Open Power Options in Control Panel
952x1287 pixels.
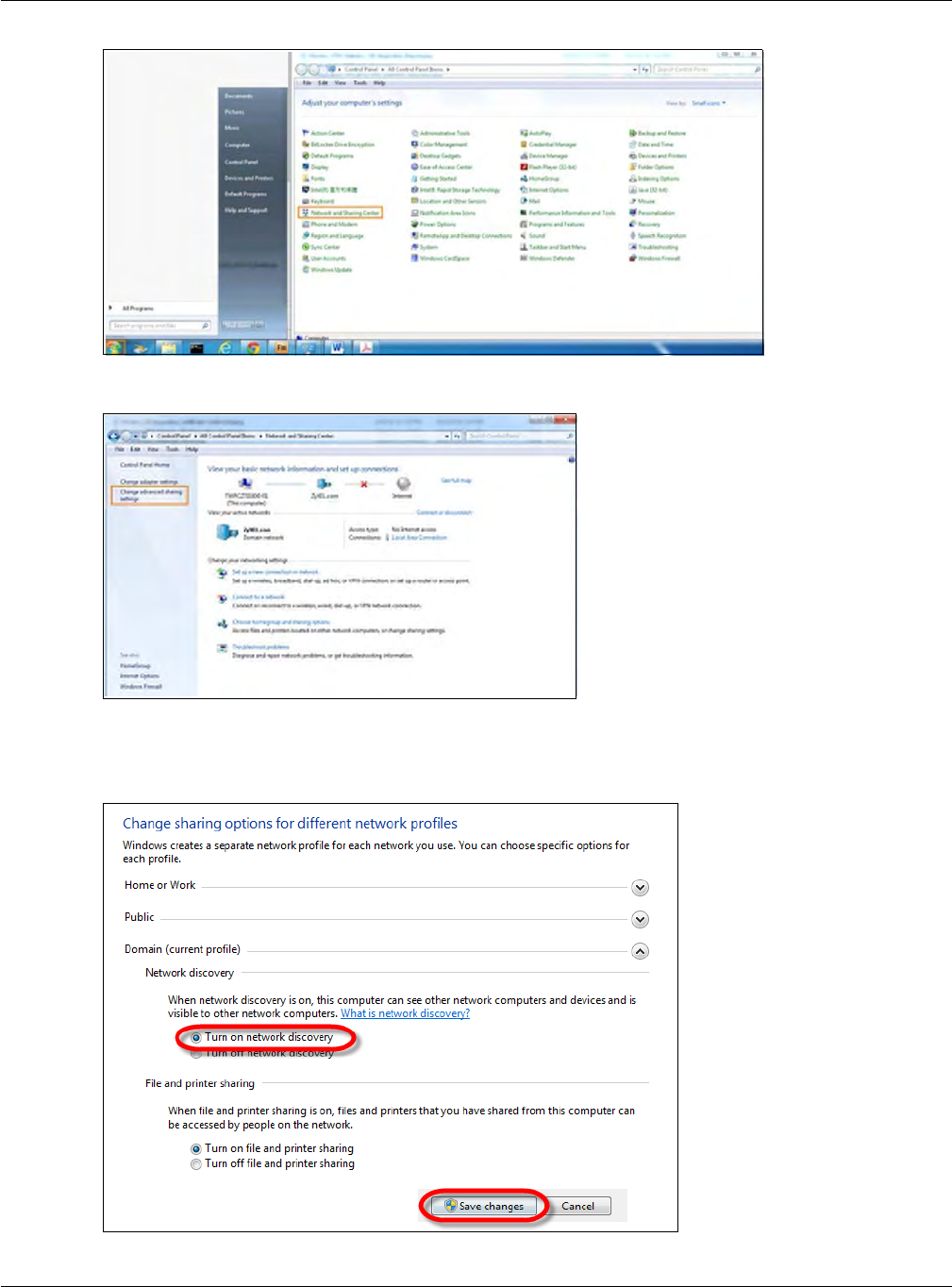click(434, 225)
